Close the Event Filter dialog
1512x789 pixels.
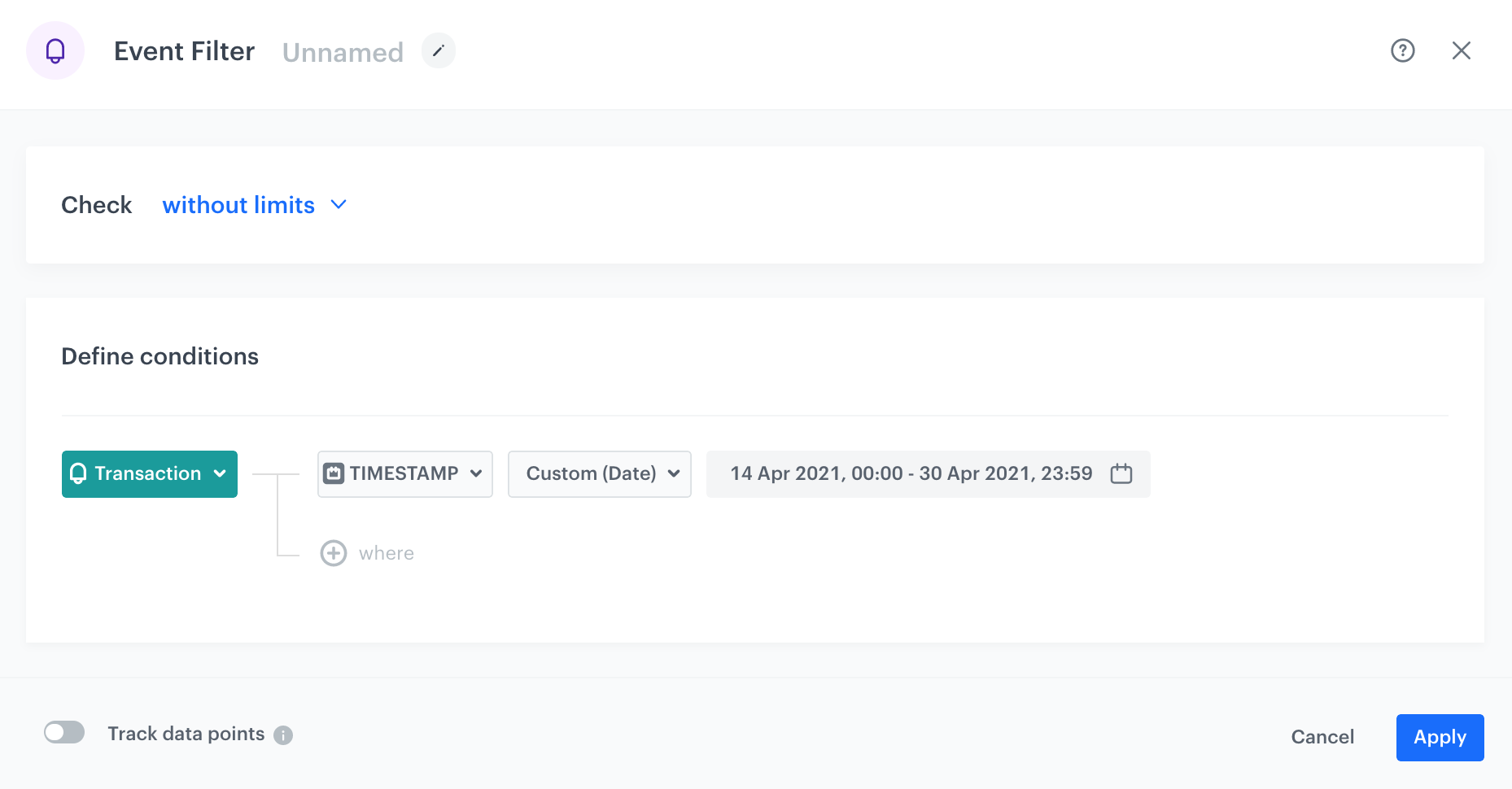(1461, 50)
